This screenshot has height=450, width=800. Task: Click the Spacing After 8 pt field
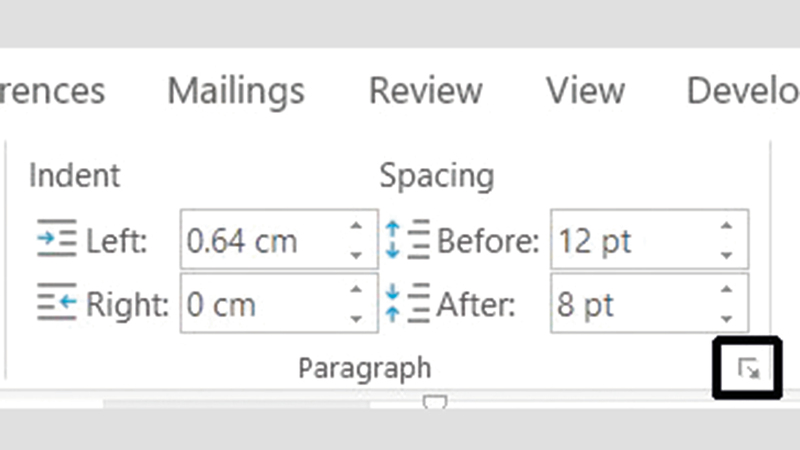click(x=630, y=303)
